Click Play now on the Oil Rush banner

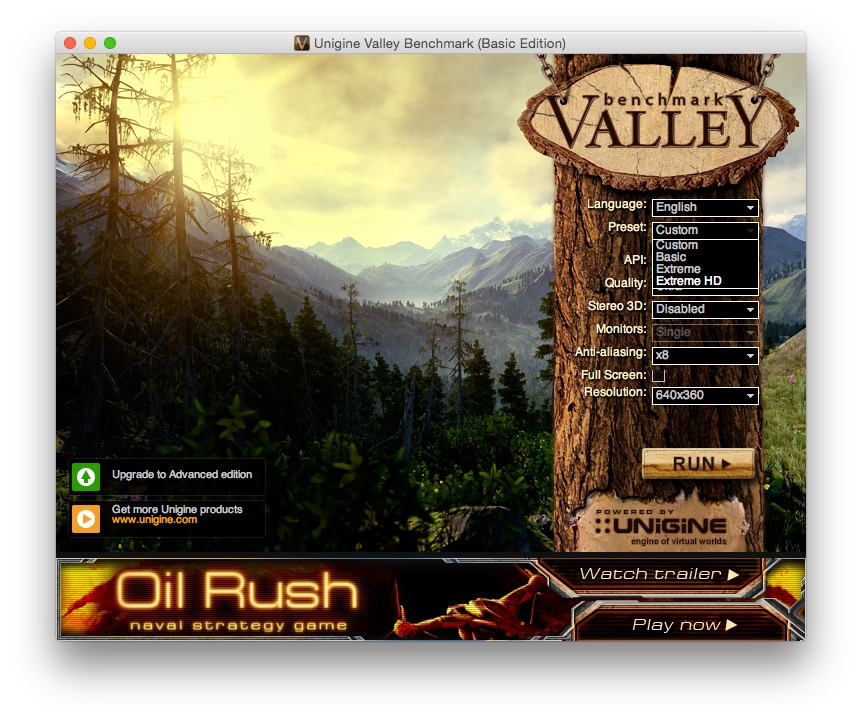click(684, 625)
